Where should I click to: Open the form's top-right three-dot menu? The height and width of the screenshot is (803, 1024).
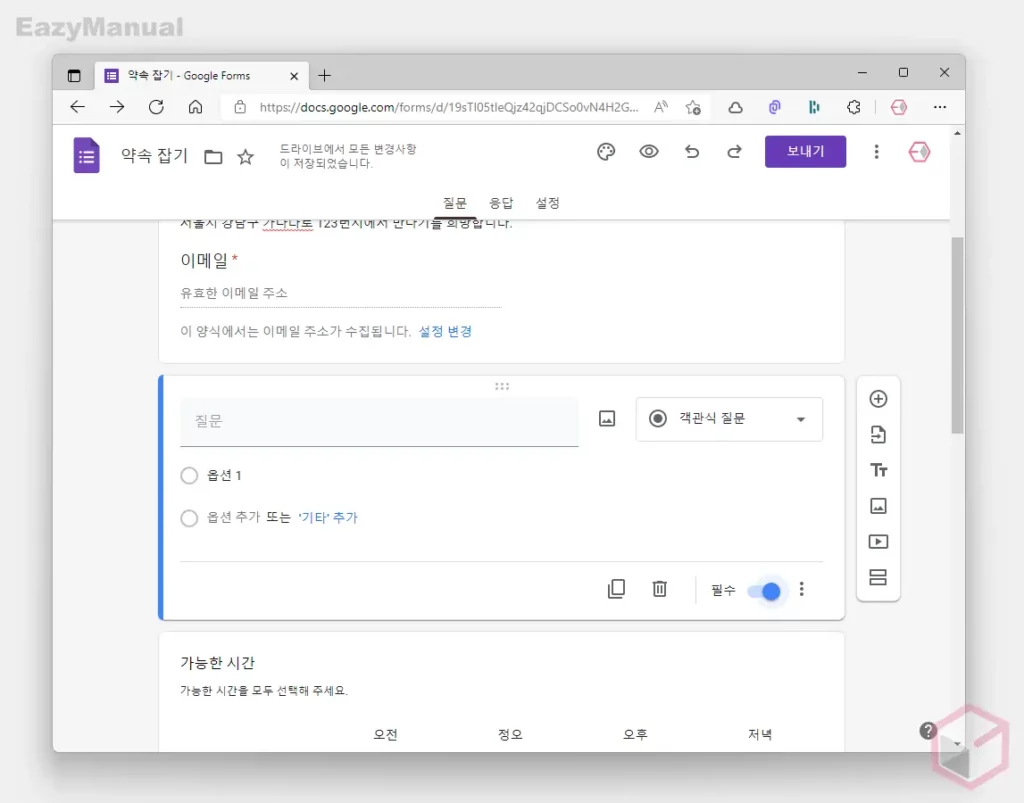click(877, 151)
